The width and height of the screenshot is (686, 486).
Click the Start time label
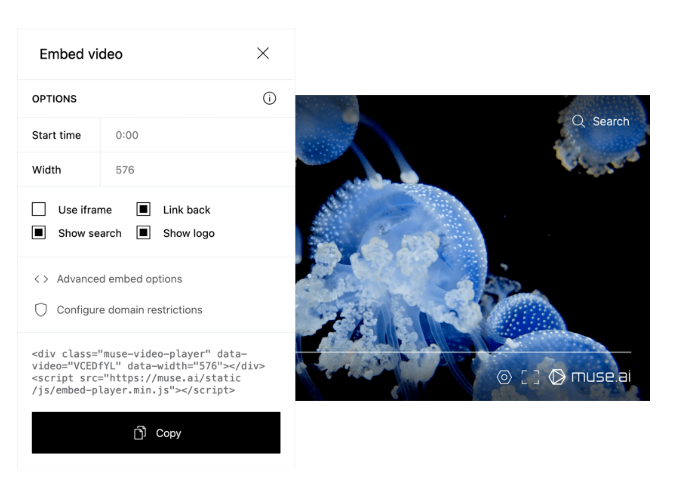click(x=56, y=135)
